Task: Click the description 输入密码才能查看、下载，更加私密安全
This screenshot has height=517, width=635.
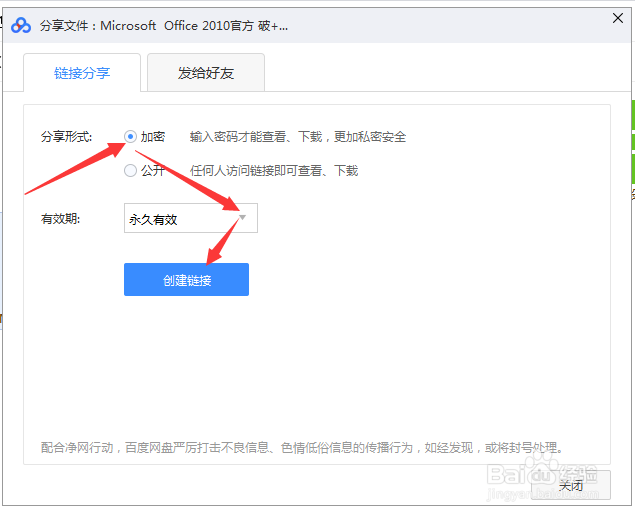Action: coord(298,137)
